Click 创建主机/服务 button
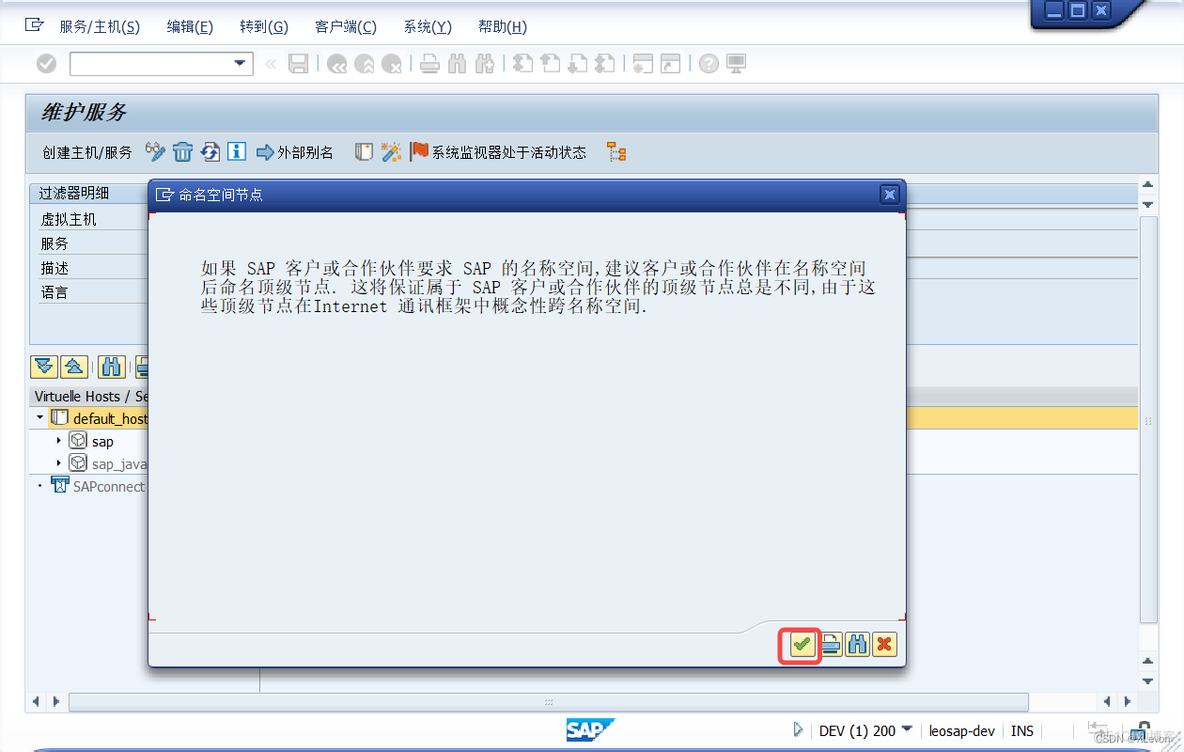 click(87, 153)
